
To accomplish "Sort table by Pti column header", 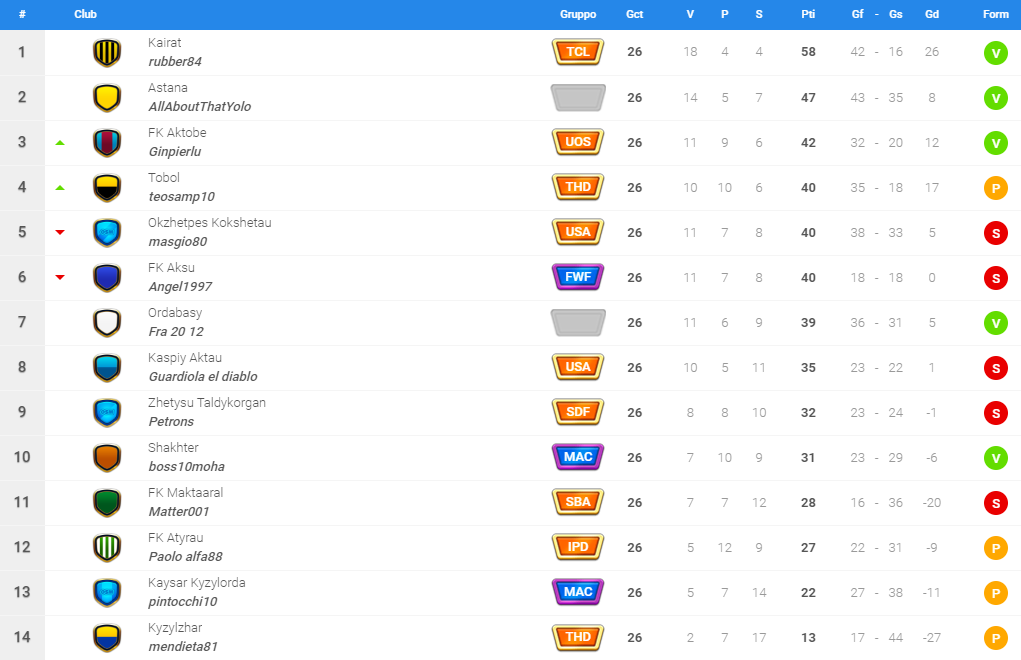I will [x=808, y=14].
